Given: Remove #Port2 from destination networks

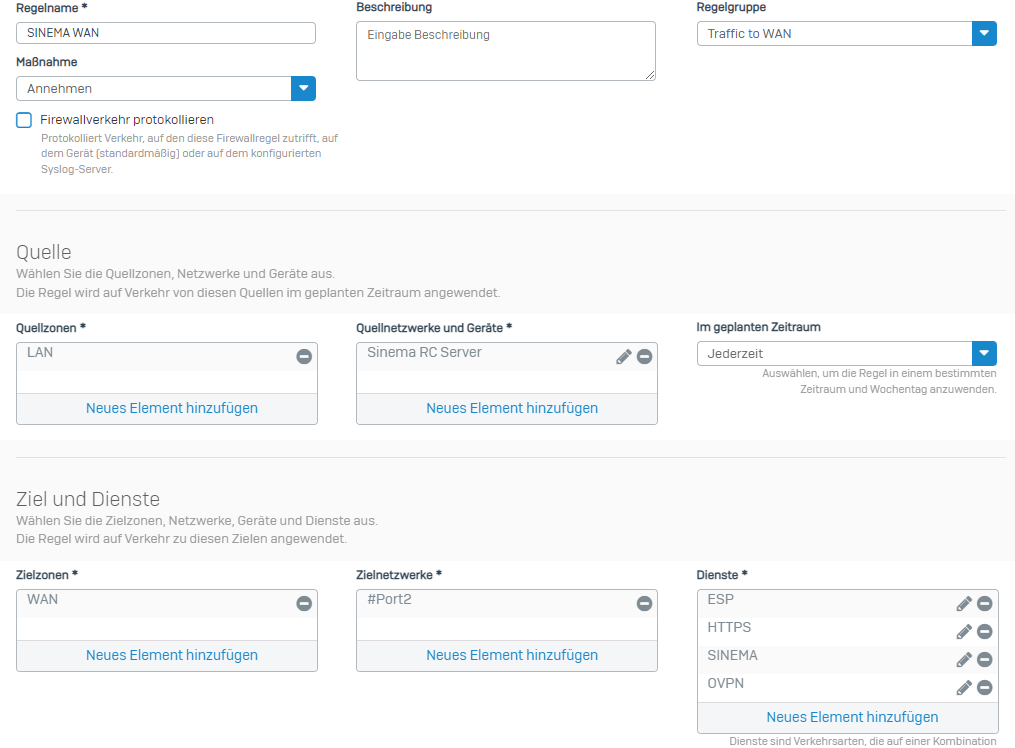Looking at the screenshot, I should (x=644, y=603).
